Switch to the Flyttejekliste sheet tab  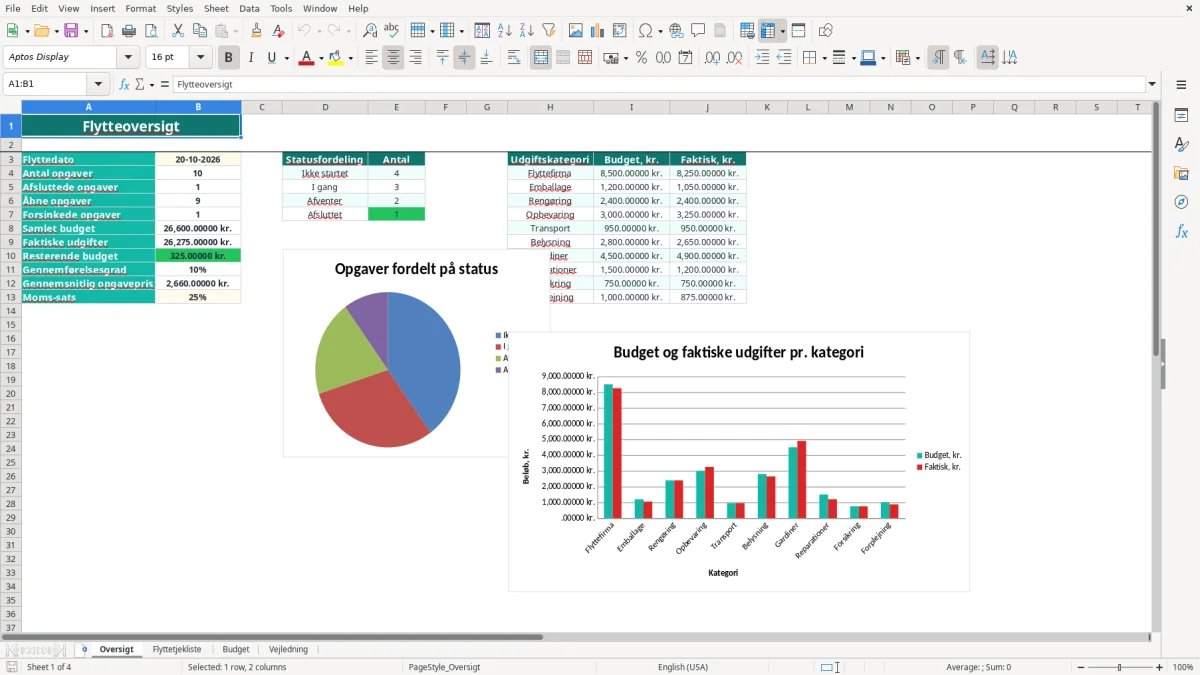pyautogui.click(x=177, y=649)
